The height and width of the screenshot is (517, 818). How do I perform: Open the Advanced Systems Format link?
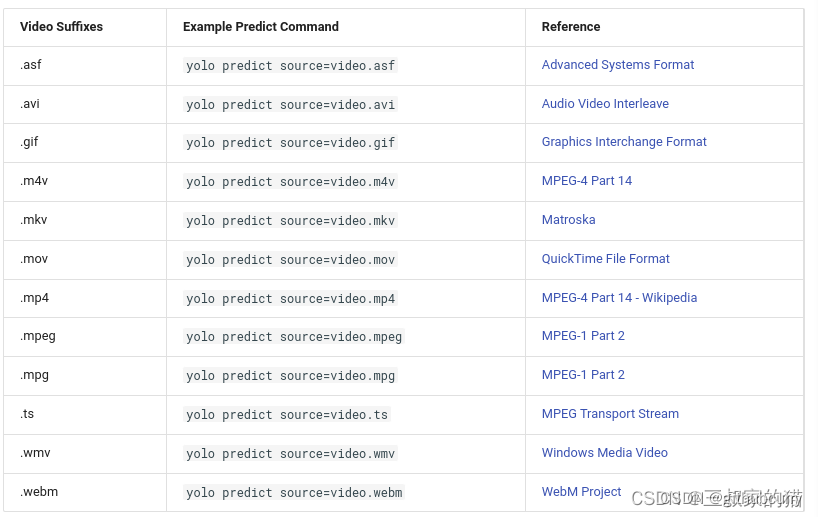(x=617, y=65)
